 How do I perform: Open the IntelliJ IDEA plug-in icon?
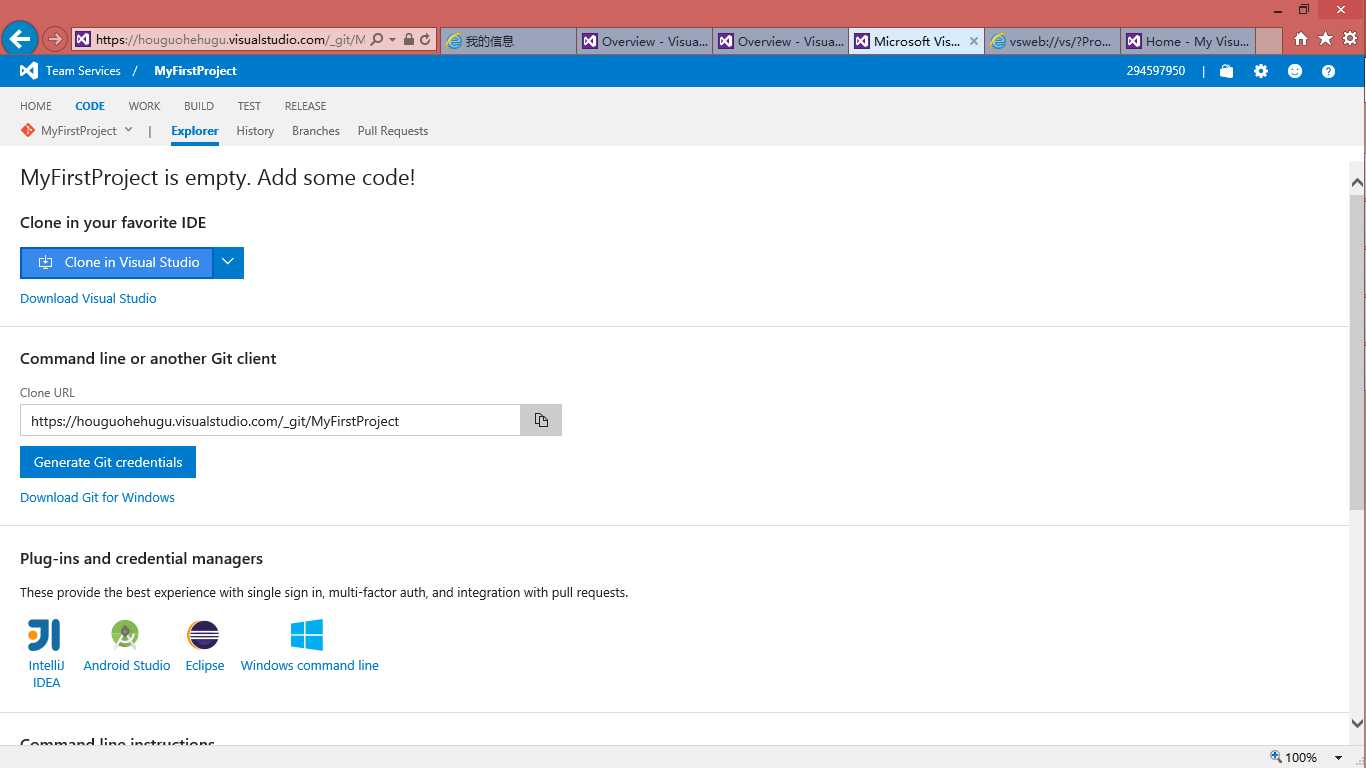(45, 635)
